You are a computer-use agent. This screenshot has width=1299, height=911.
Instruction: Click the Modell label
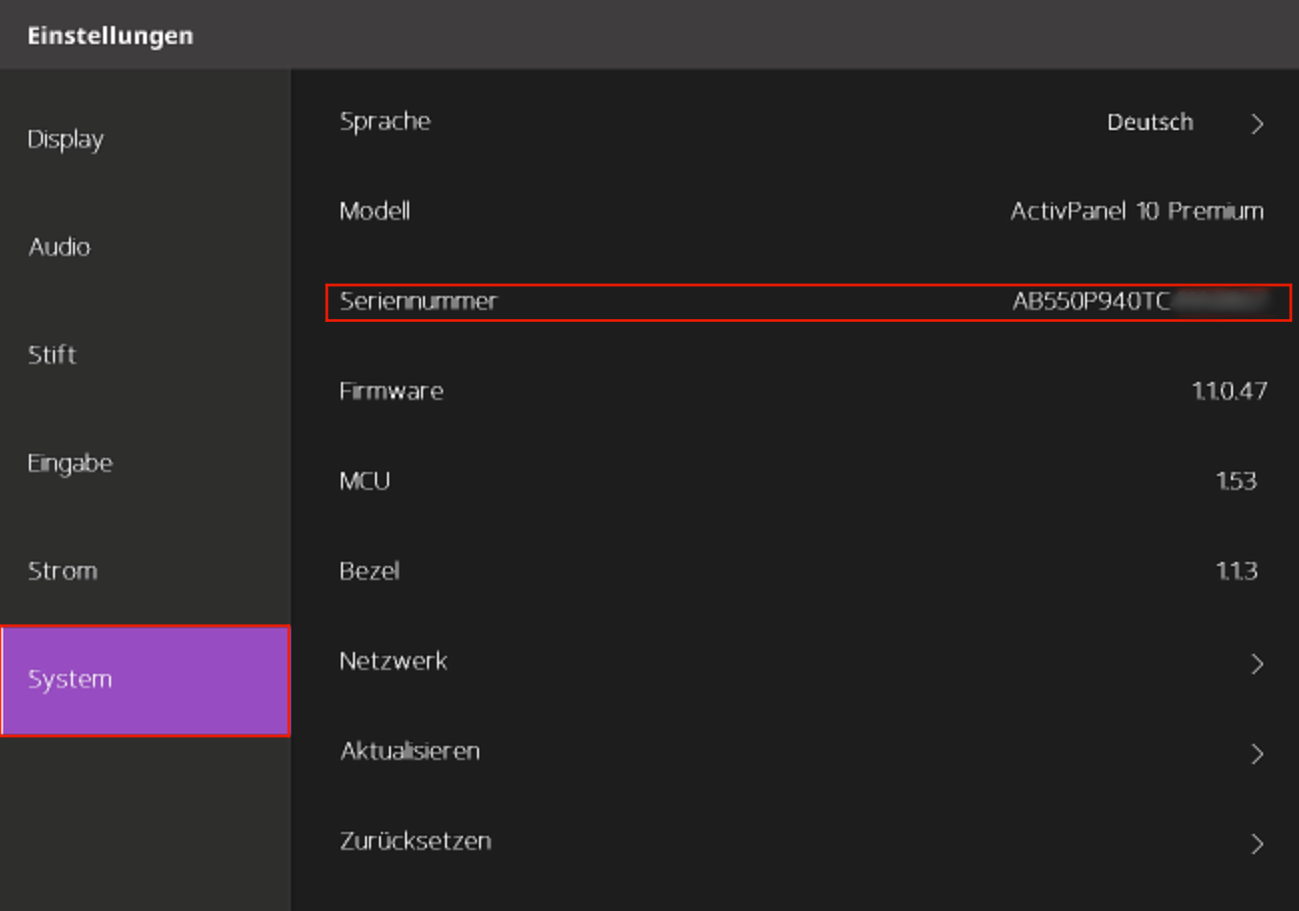point(375,211)
